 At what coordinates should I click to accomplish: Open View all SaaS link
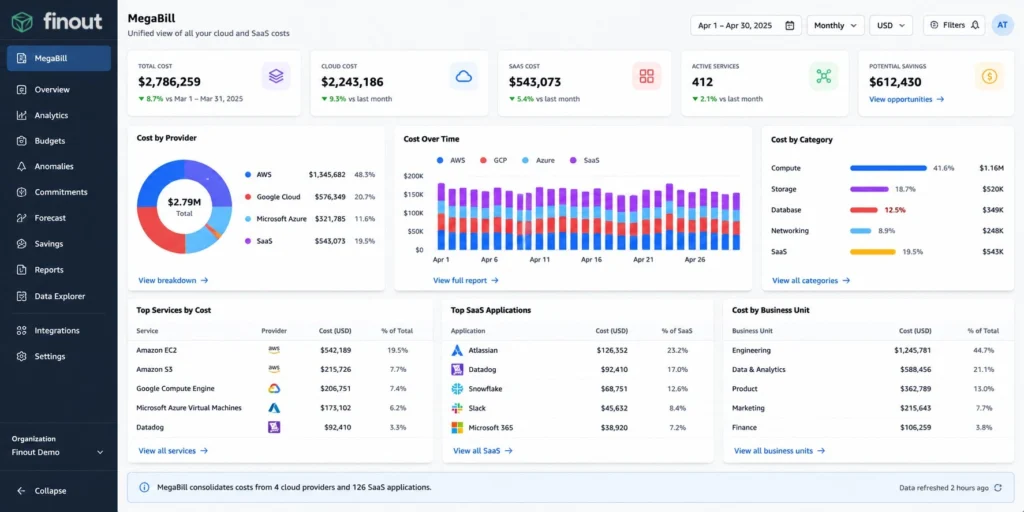(x=483, y=451)
